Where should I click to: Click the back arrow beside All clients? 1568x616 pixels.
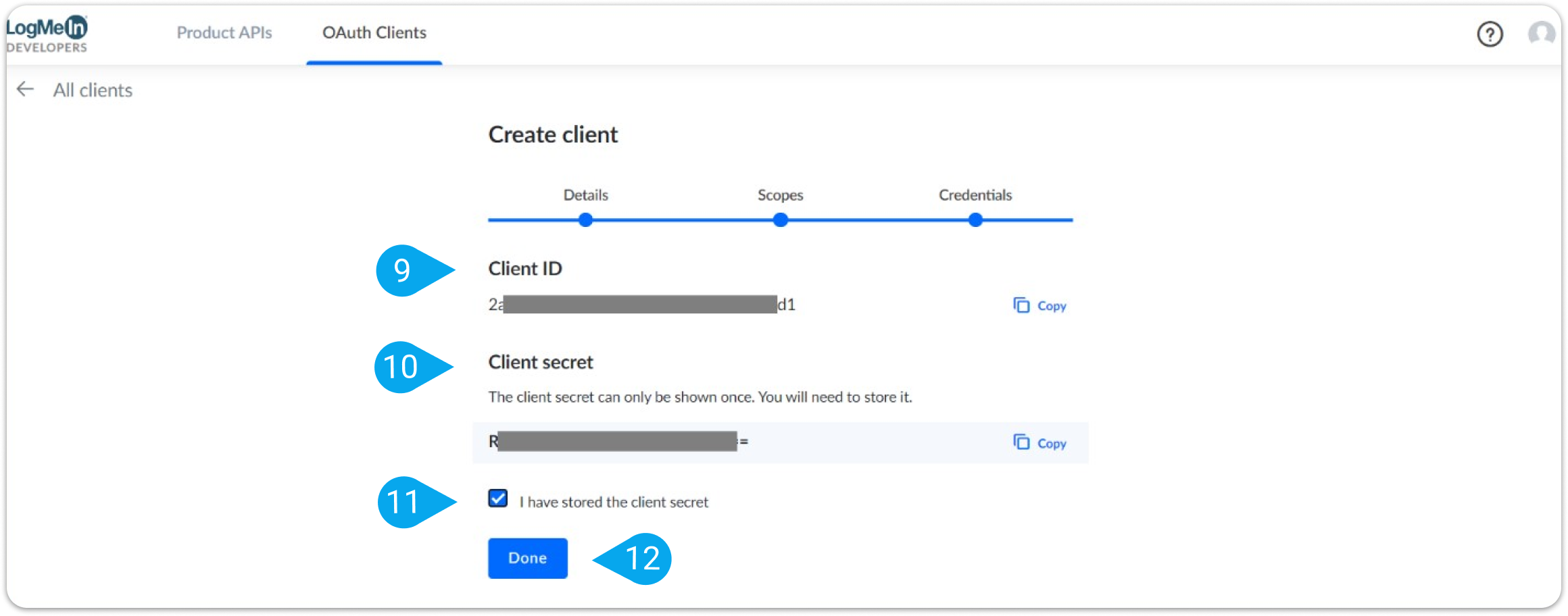click(25, 89)
